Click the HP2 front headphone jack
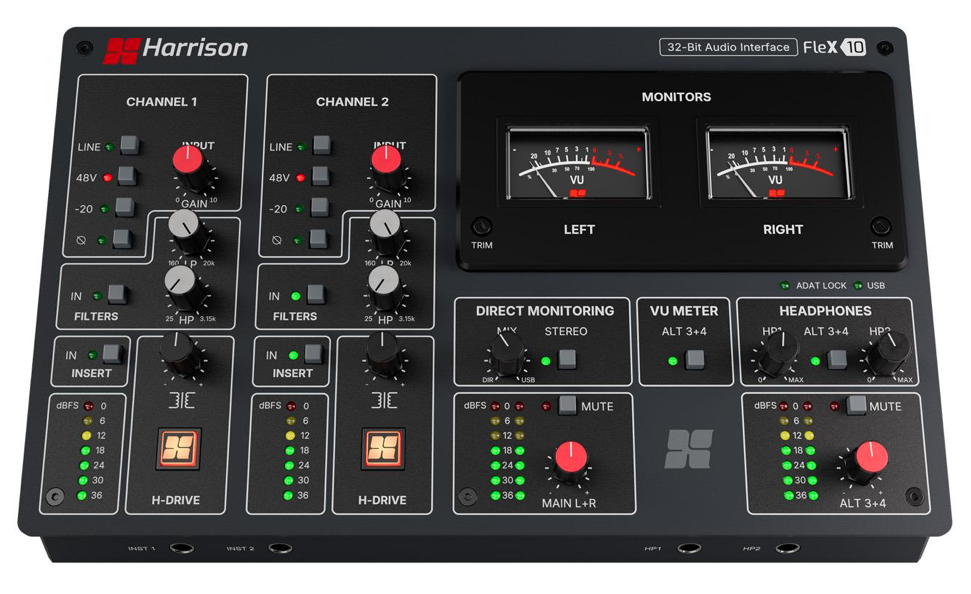Image resolution: width=971 pixels, height=594 pixels. click(x=788, y=548)
